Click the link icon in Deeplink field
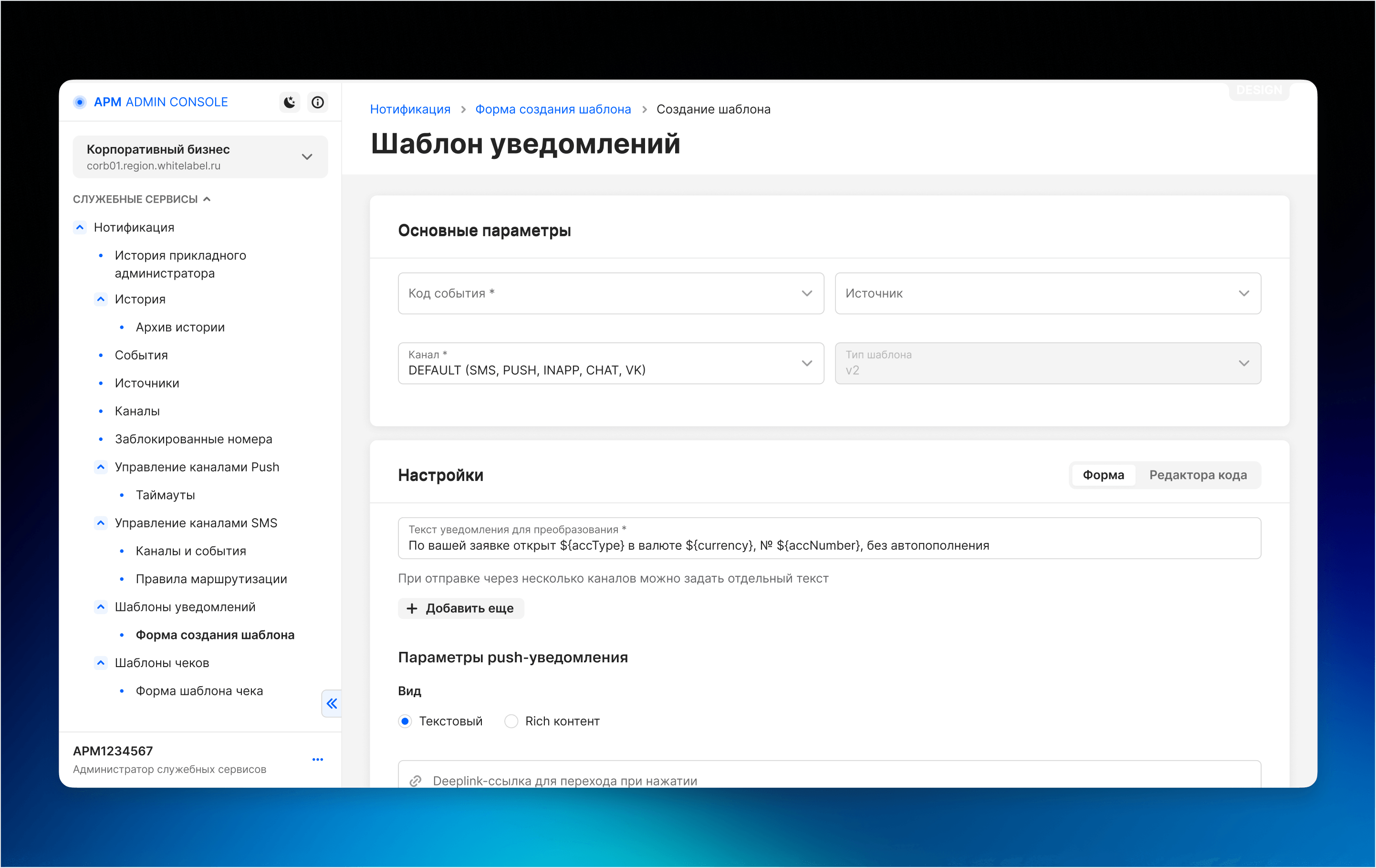The image size is (1376, 868). pyautogui.click(x=416, y=781)
